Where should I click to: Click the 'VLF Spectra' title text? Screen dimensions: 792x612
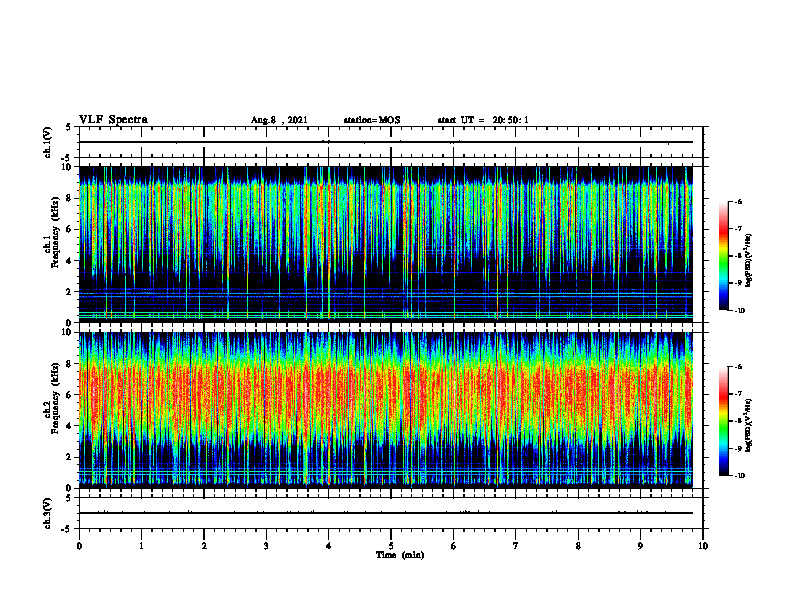point(113,120)
